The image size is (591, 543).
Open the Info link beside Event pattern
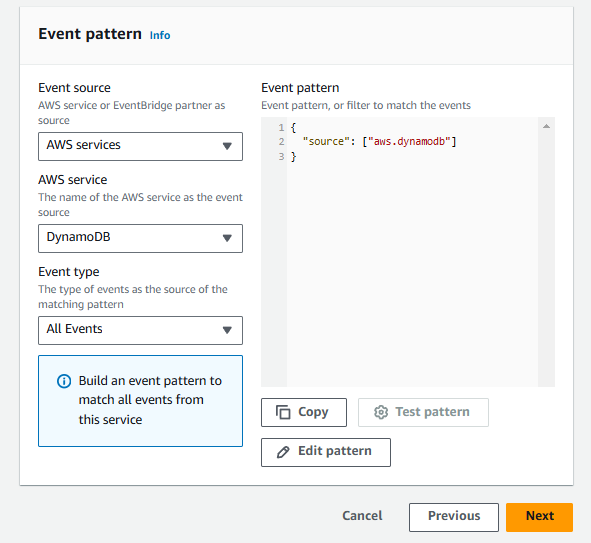[x=160, y=35]
